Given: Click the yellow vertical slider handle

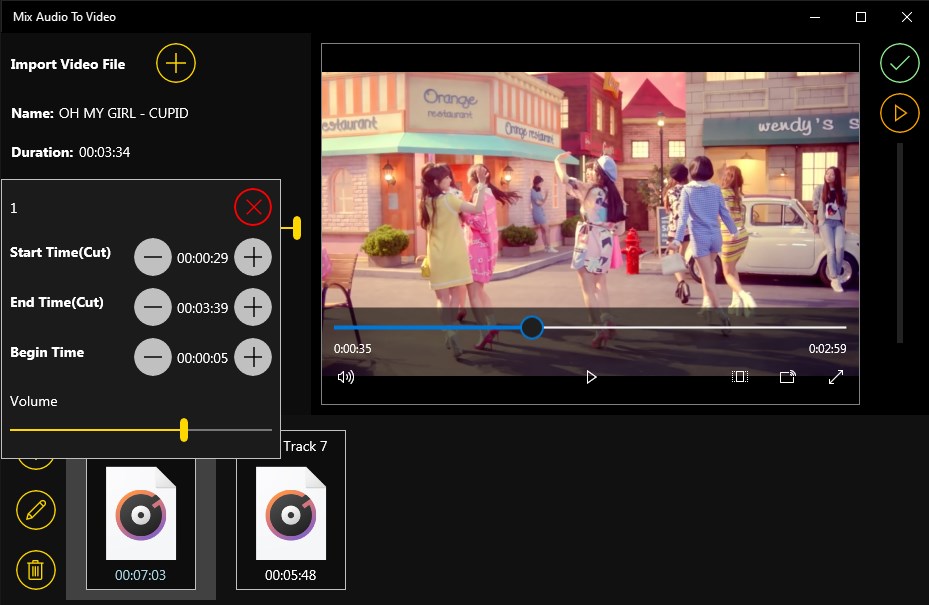Looking at the screenshot, I should click(x=297, y=228).
